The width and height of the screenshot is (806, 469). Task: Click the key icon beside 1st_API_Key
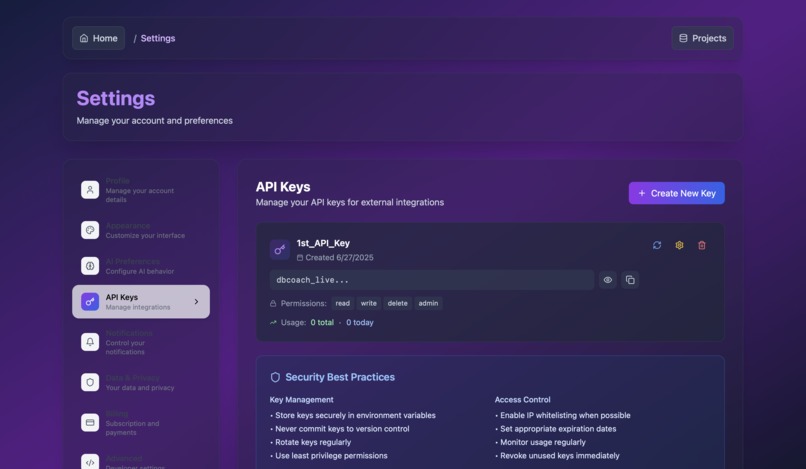[280, 250]
